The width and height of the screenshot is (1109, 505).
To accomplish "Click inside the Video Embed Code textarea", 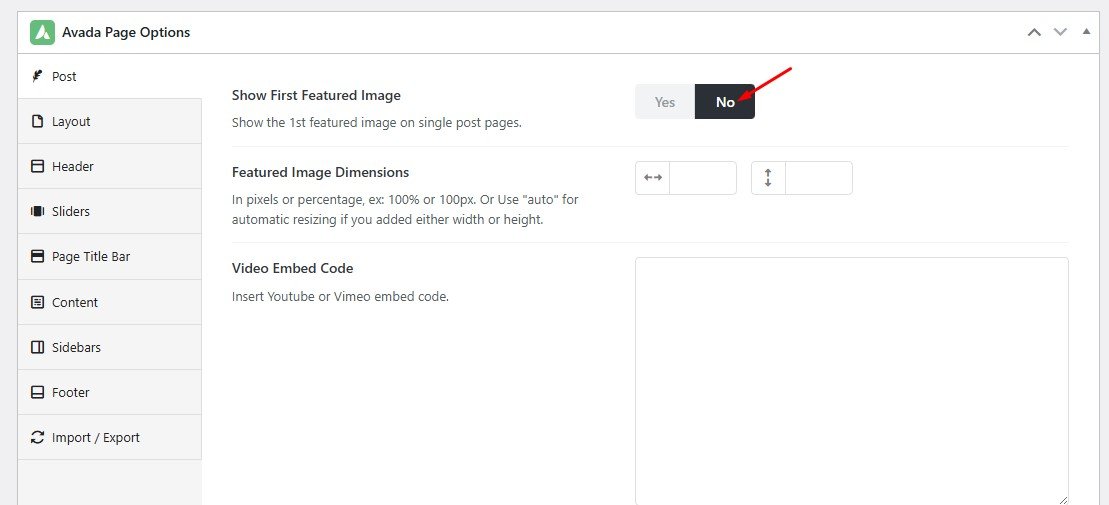I will coord(851,380).
